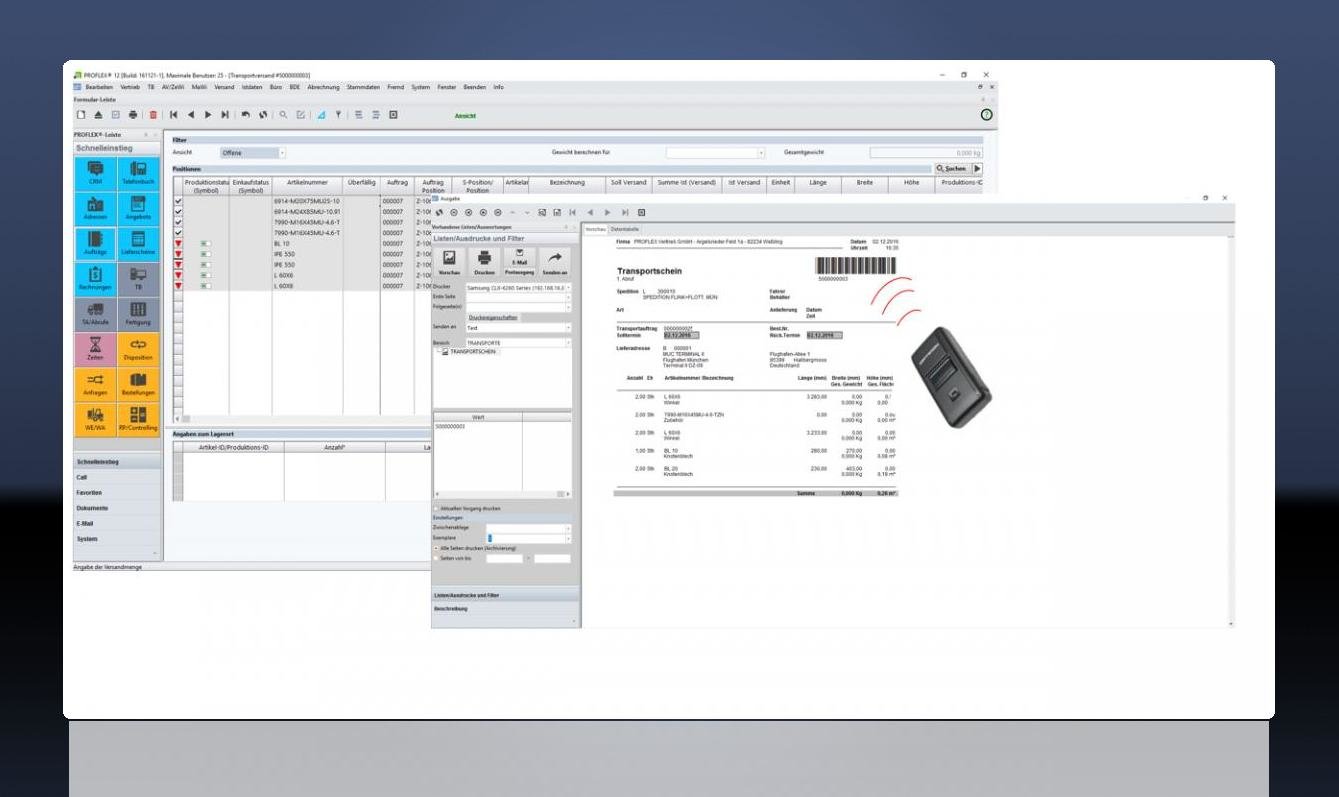Toggle checkbox for row 6914-M24X85MU-10.91
The width and height of the screenshot is (1339, 797).
coord(178,212)
